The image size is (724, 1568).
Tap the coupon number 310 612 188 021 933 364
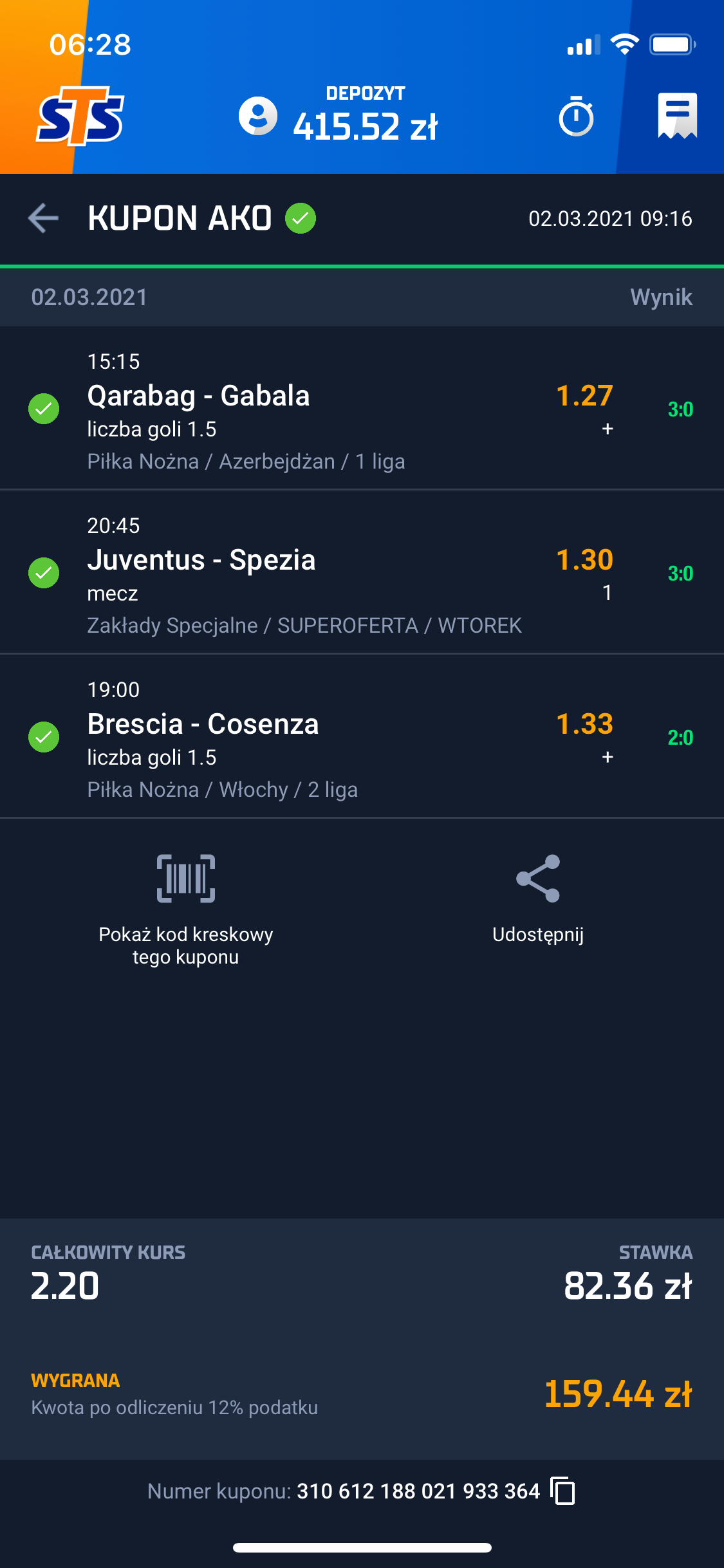(418, 1491)
